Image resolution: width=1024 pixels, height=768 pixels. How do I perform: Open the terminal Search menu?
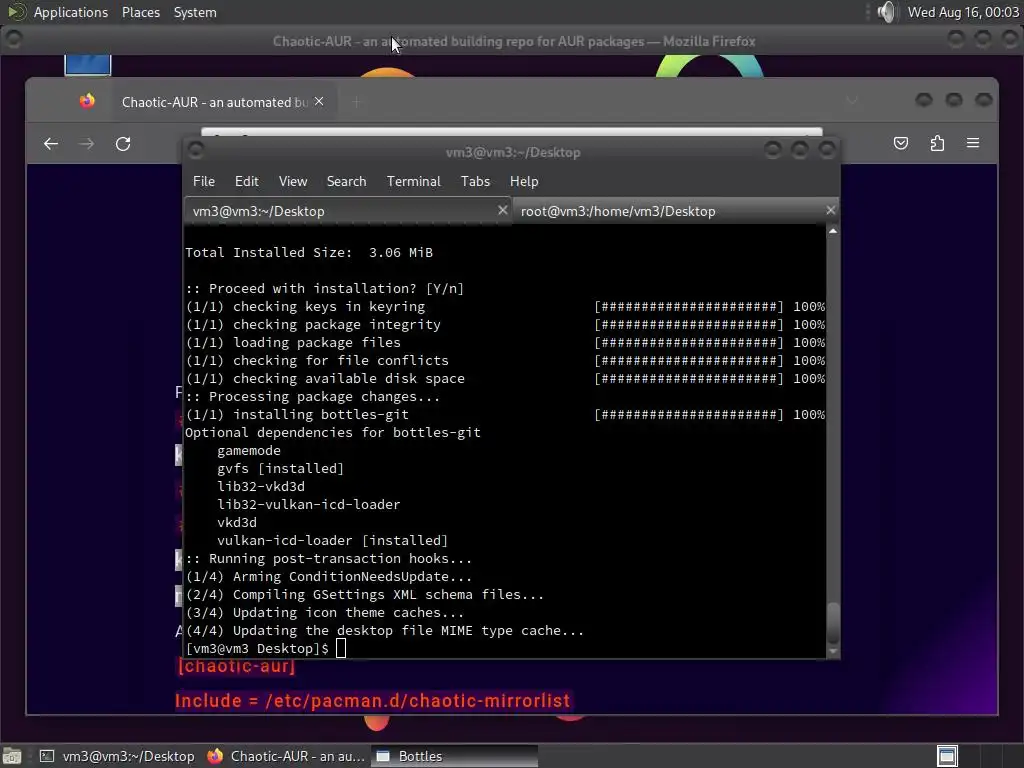[346, 182]
